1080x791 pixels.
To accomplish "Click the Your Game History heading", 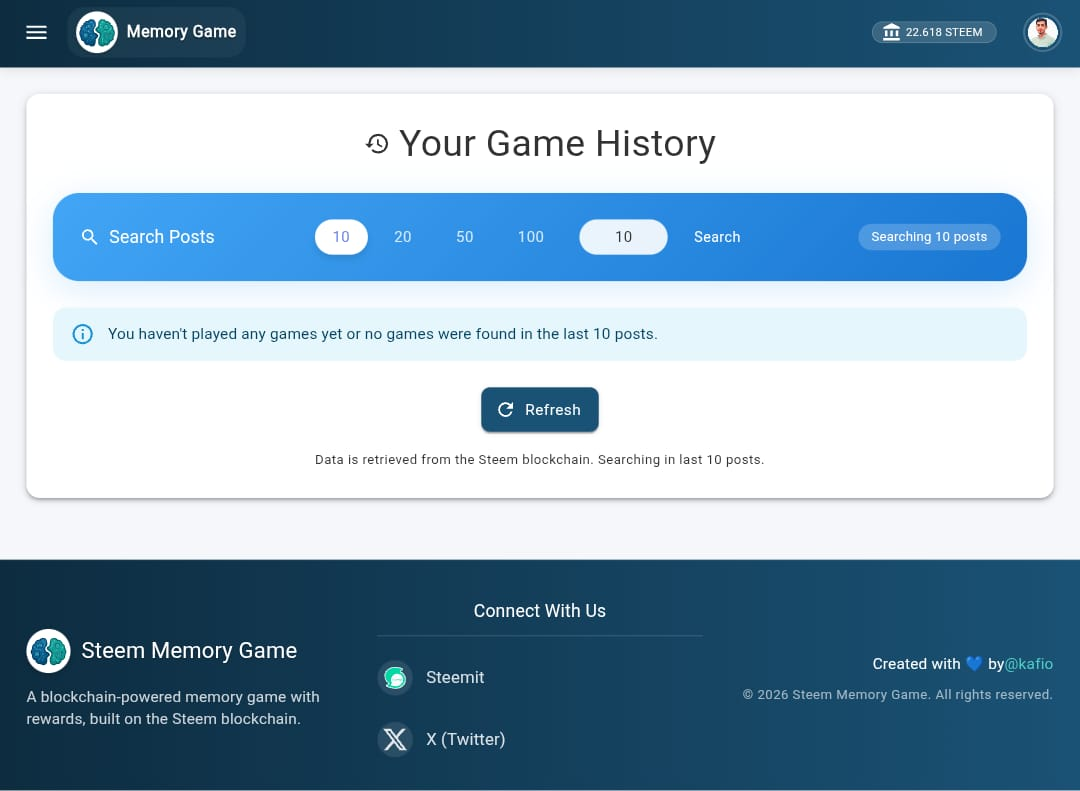I will (x=557, y=144).
